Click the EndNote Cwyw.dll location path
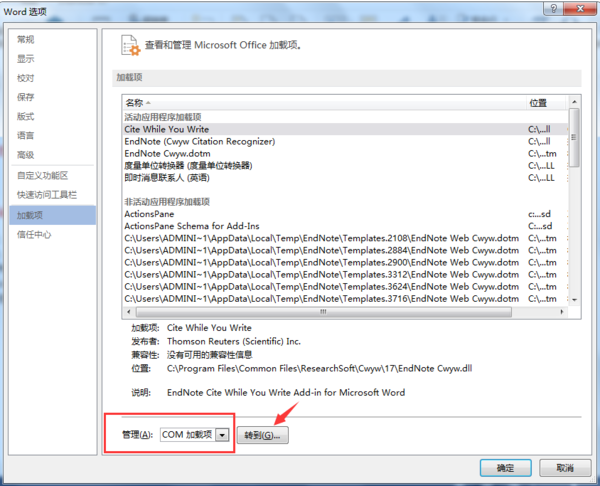The image size is (600, 486). click(320, 369)
